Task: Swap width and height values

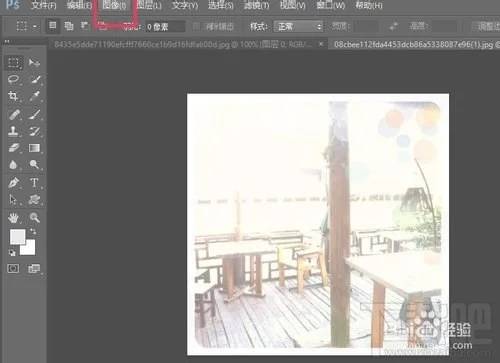Action: pos(394,26)
